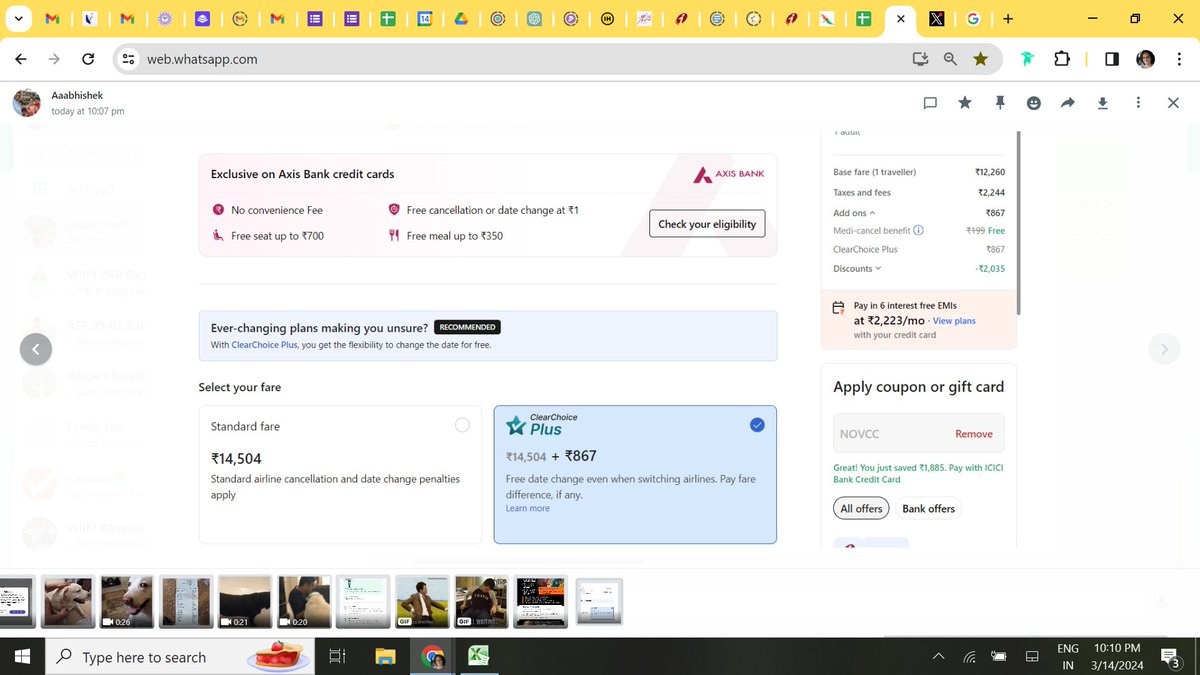Switch to the Google Calendar tab

click(x=424, y=18)
